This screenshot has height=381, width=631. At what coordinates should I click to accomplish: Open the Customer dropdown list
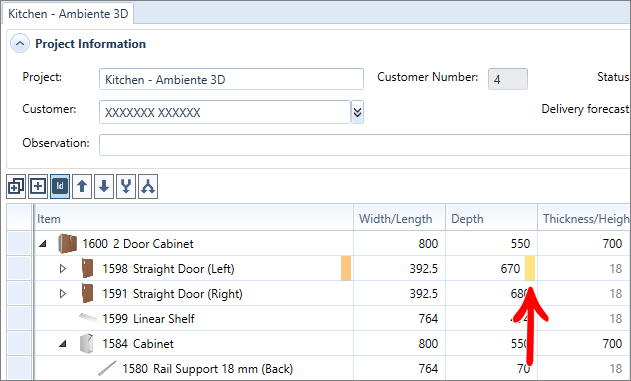(x=357, y=112)
